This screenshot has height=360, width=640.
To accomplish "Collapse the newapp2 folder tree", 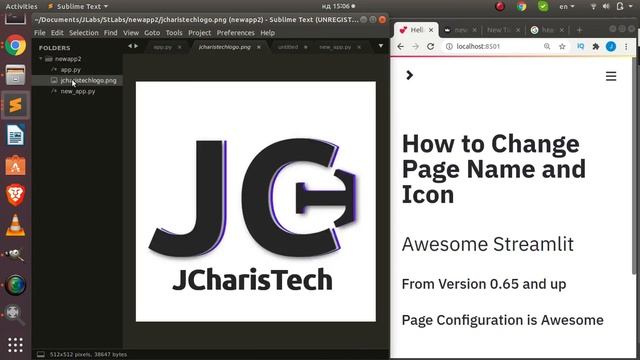I will (x=41, y=59).
